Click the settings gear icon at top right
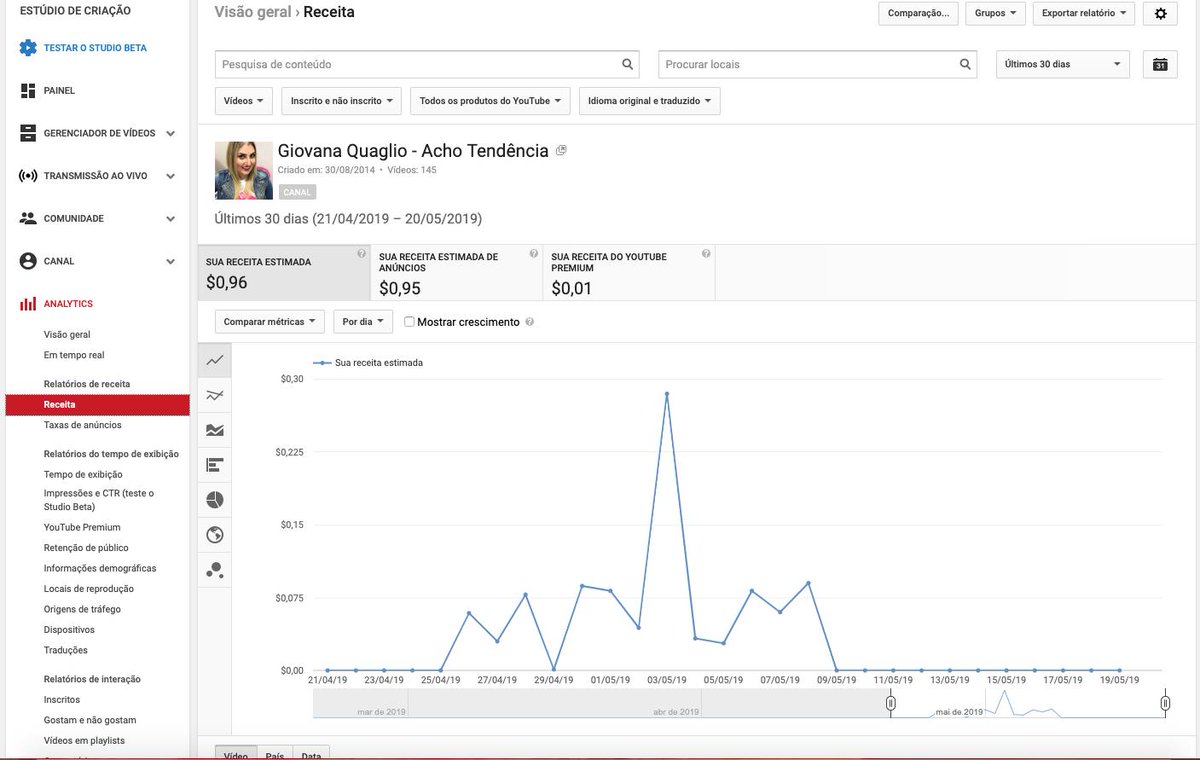 point(1160,14)
